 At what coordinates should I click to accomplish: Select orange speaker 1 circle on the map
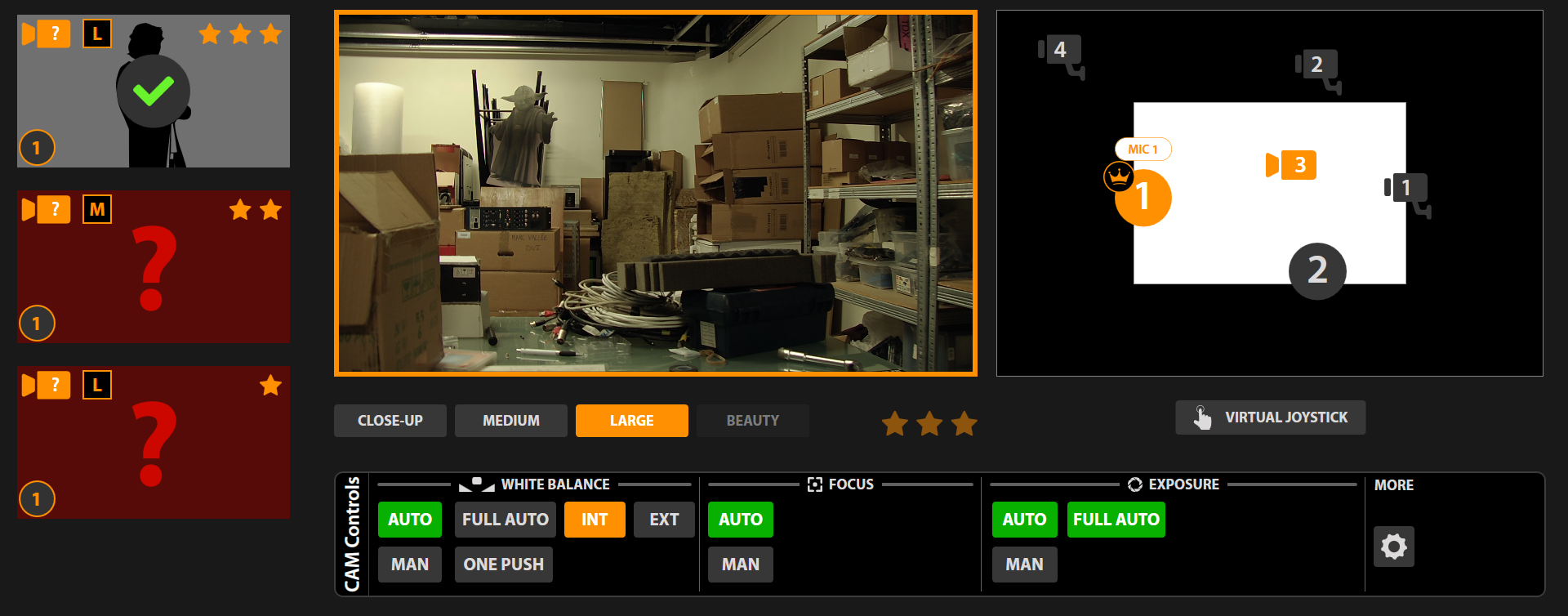tap(1144, 199)
